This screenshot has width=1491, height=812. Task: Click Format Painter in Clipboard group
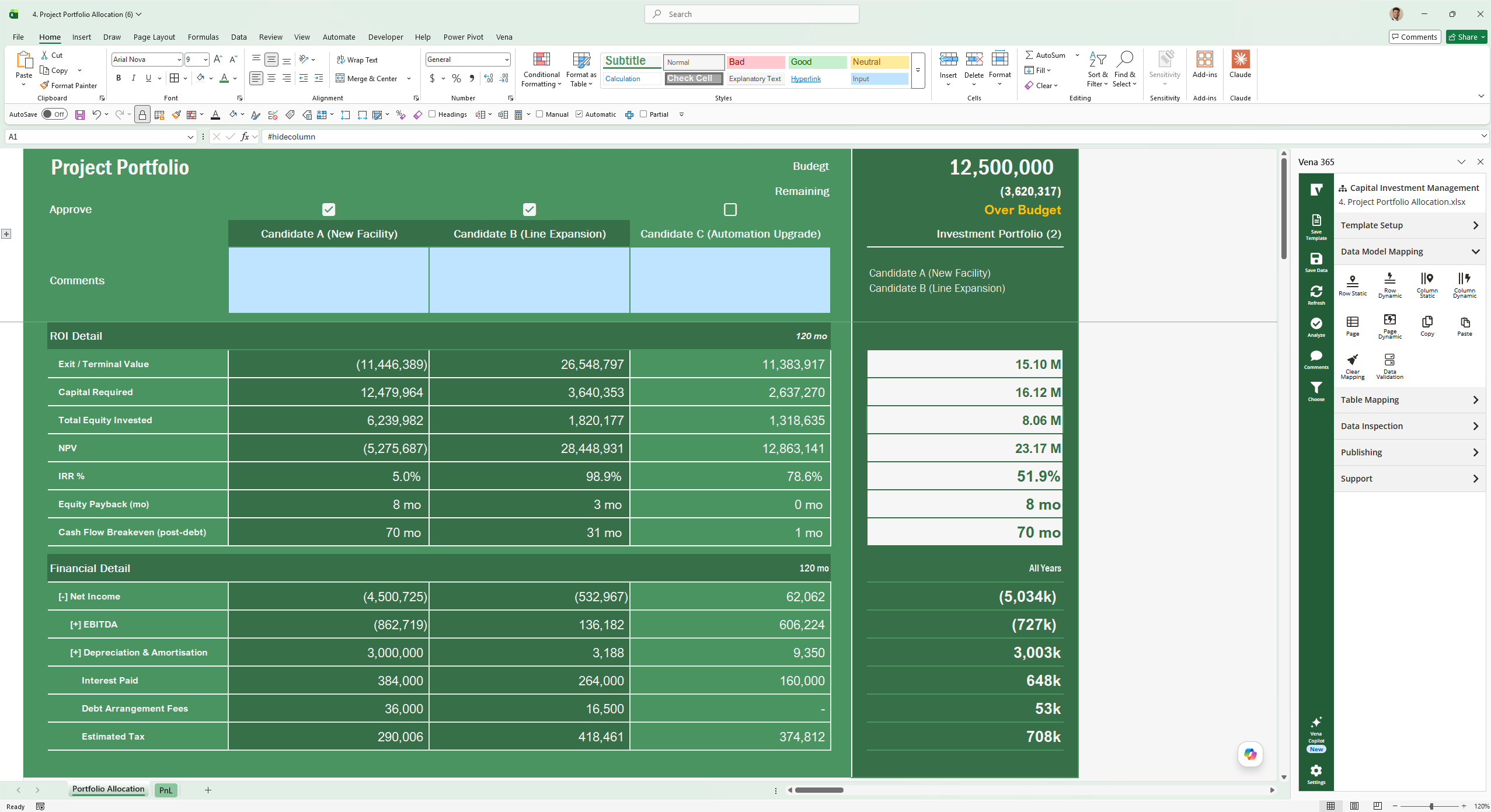pos(68,85)
